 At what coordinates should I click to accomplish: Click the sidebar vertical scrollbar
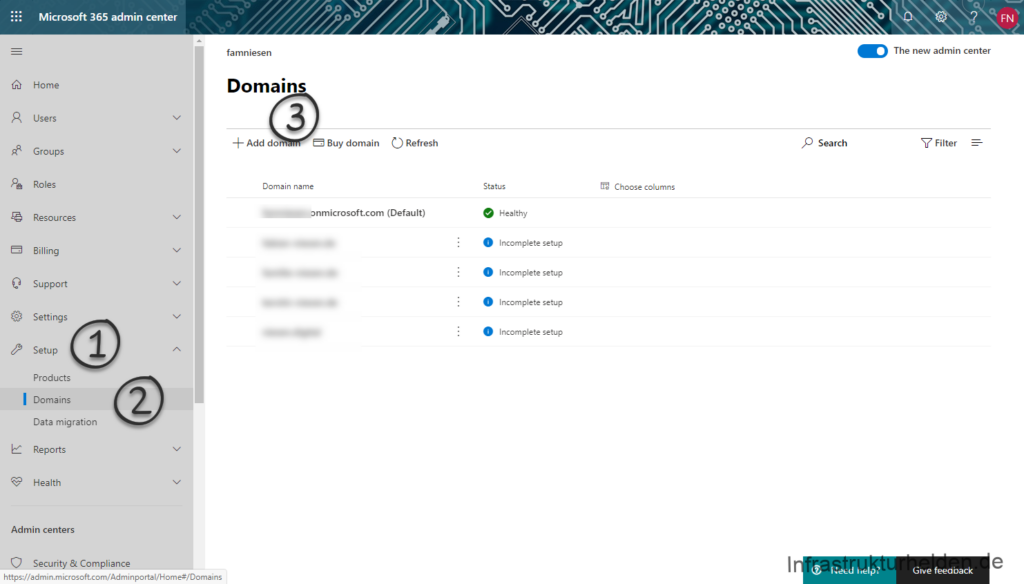pyautogui.click(x=199, y=224)
